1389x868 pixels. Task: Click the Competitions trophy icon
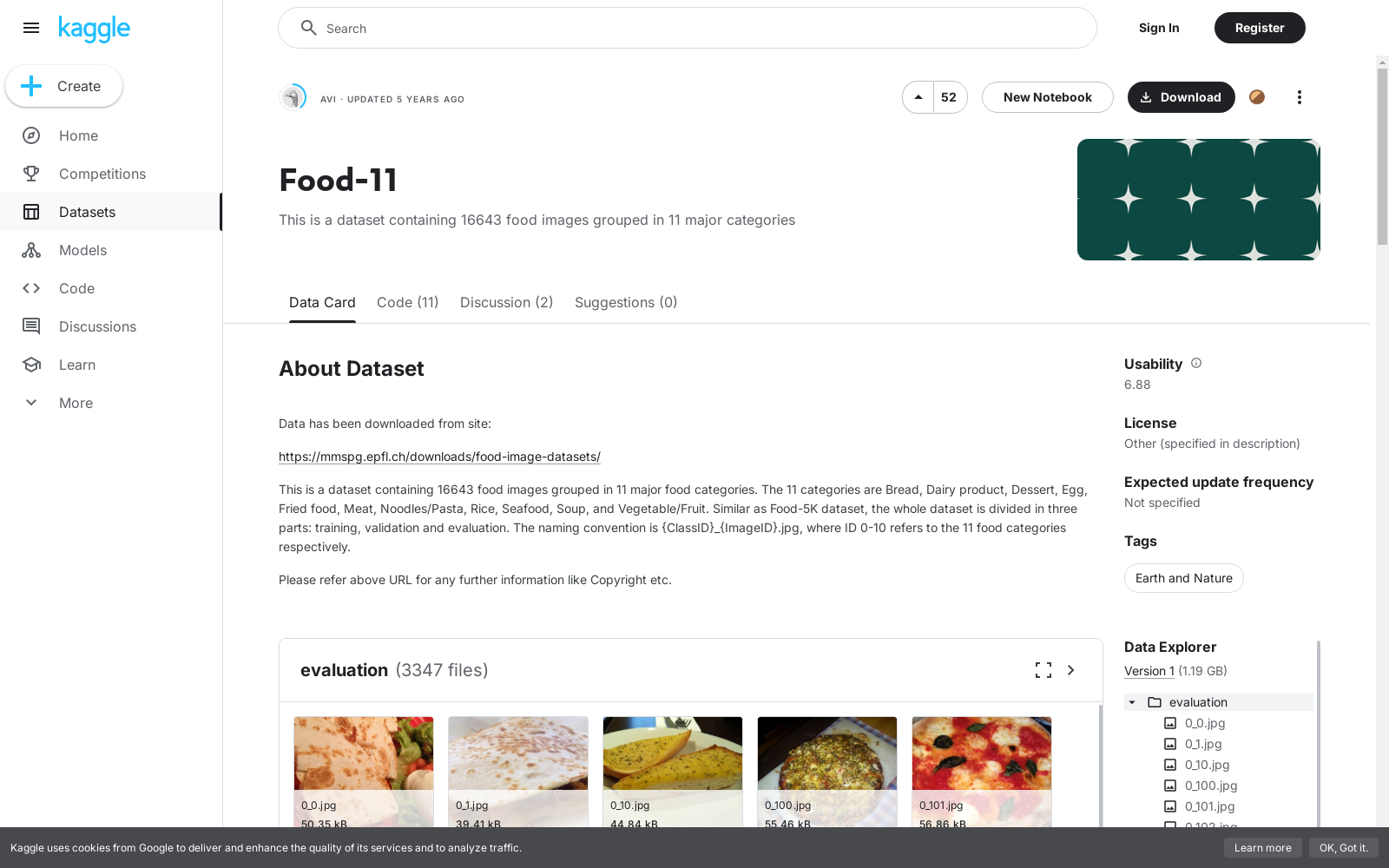click(x=31, y=174)
